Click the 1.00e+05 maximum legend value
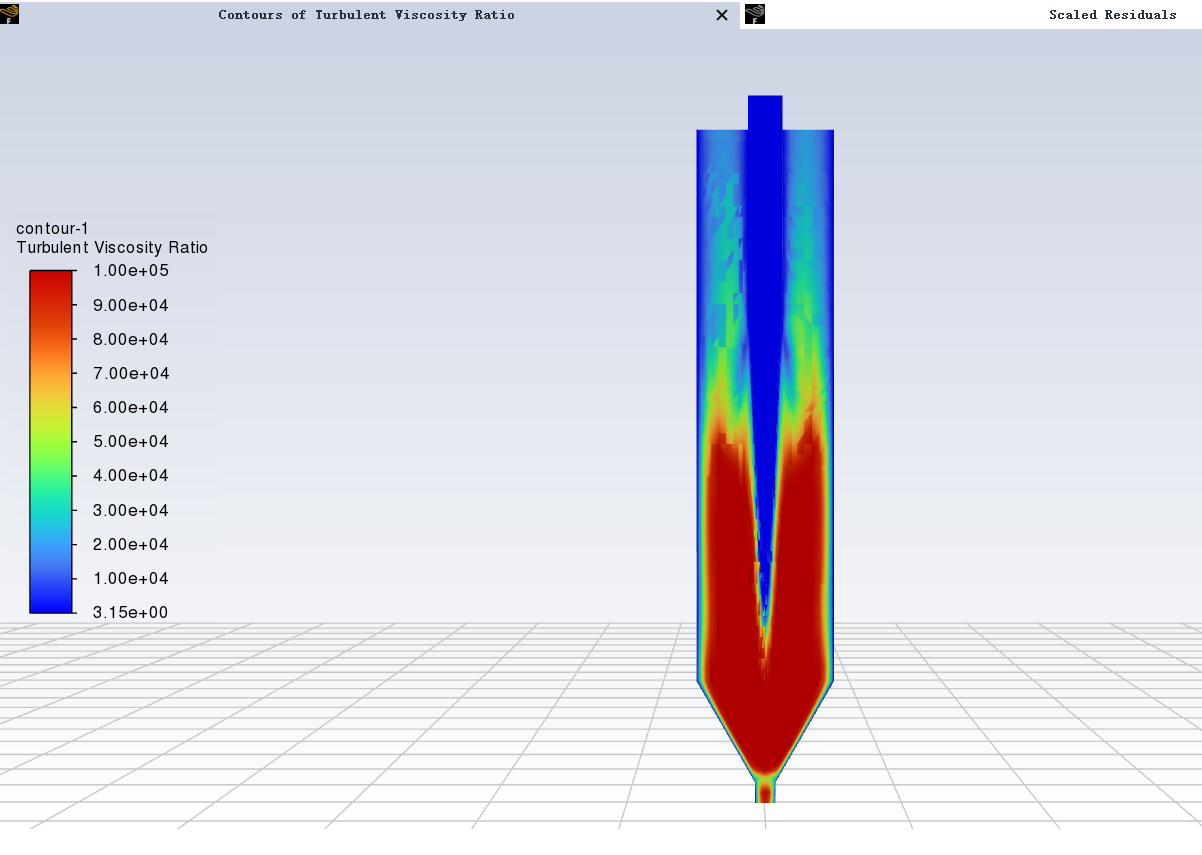The image size is (1202, 855). [131, 271]
